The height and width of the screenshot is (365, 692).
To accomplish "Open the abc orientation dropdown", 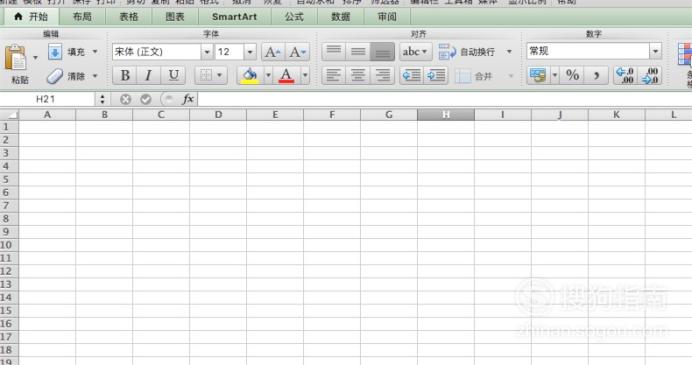I will [x=415, y=52].
